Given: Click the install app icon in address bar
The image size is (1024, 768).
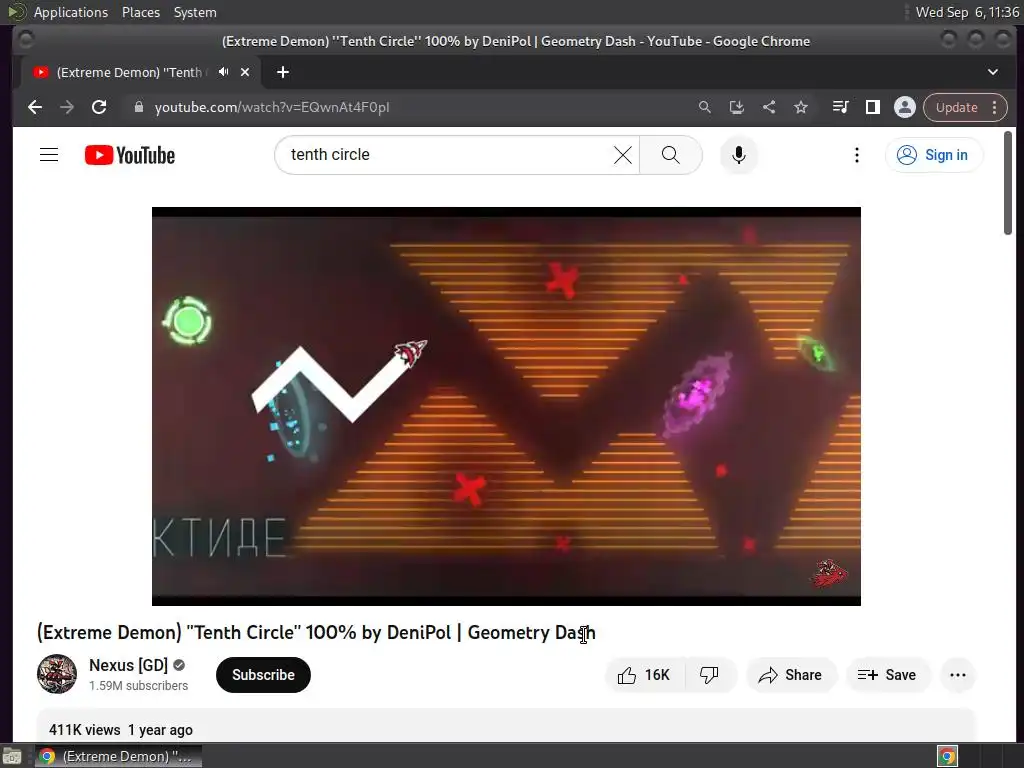Looking at the screenshot, I should (737, 107).
